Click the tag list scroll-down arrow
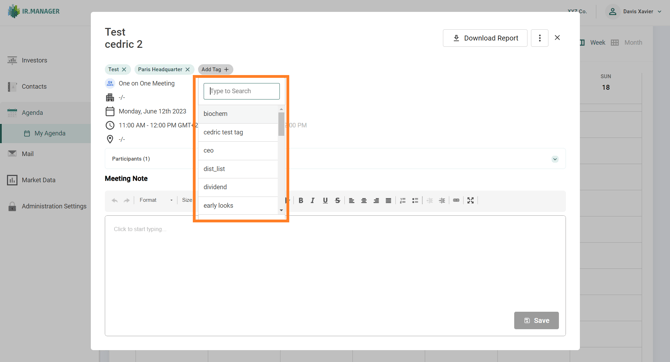The height and width of the screenshot is (362, 670). coord(281,210)
